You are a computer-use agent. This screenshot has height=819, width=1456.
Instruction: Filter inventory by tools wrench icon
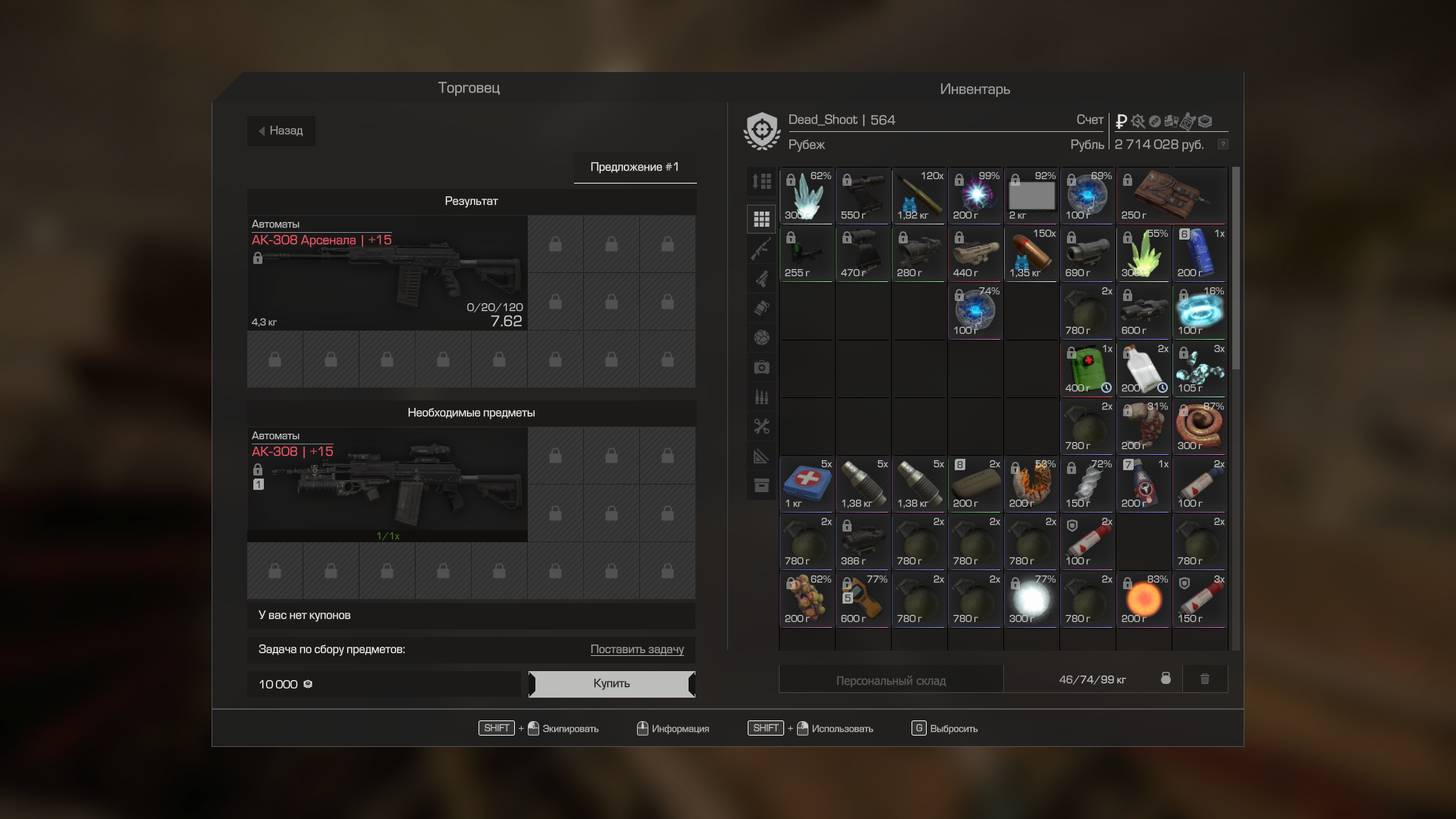(761, 426)
